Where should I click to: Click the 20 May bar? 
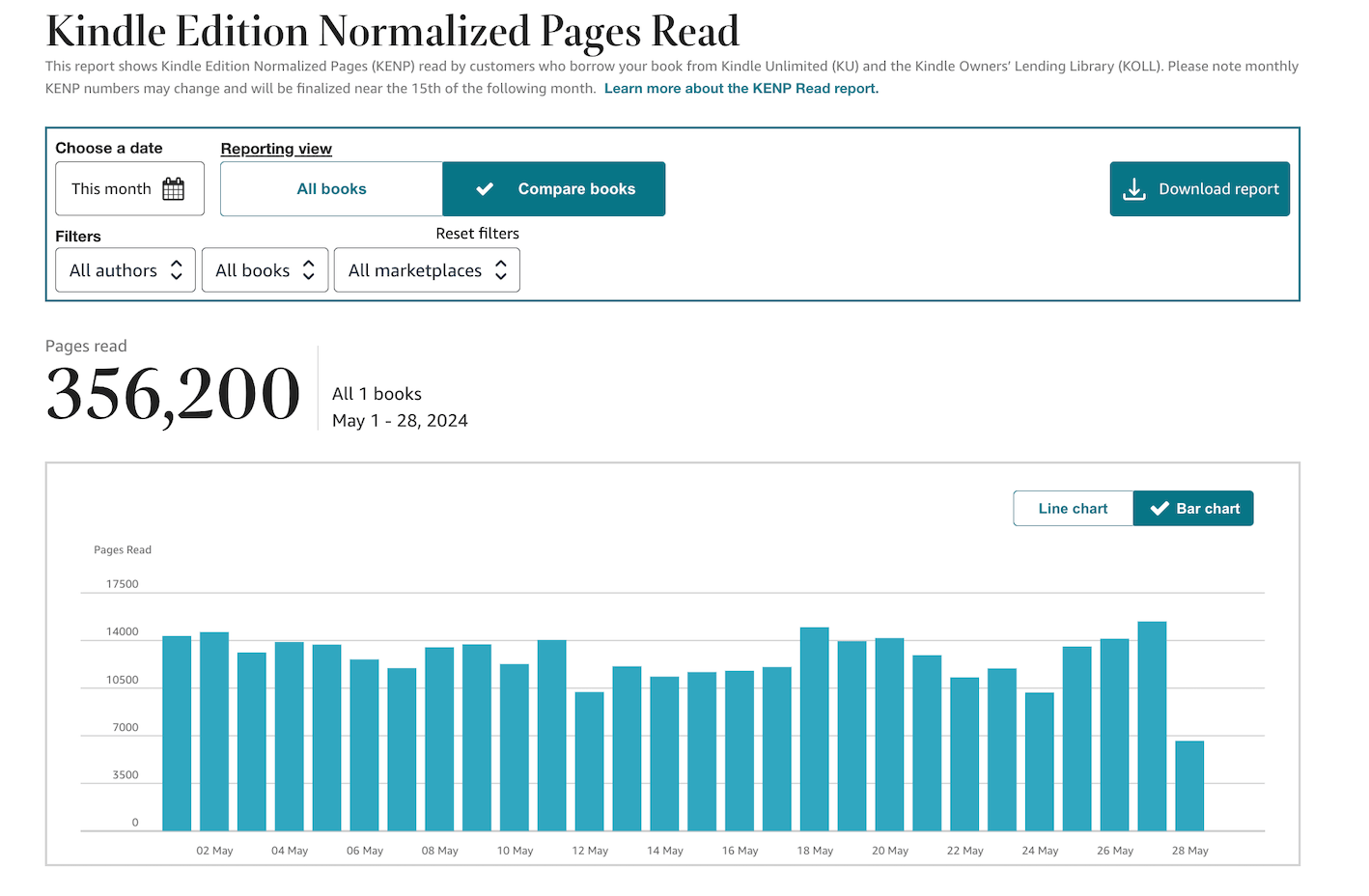890,734
